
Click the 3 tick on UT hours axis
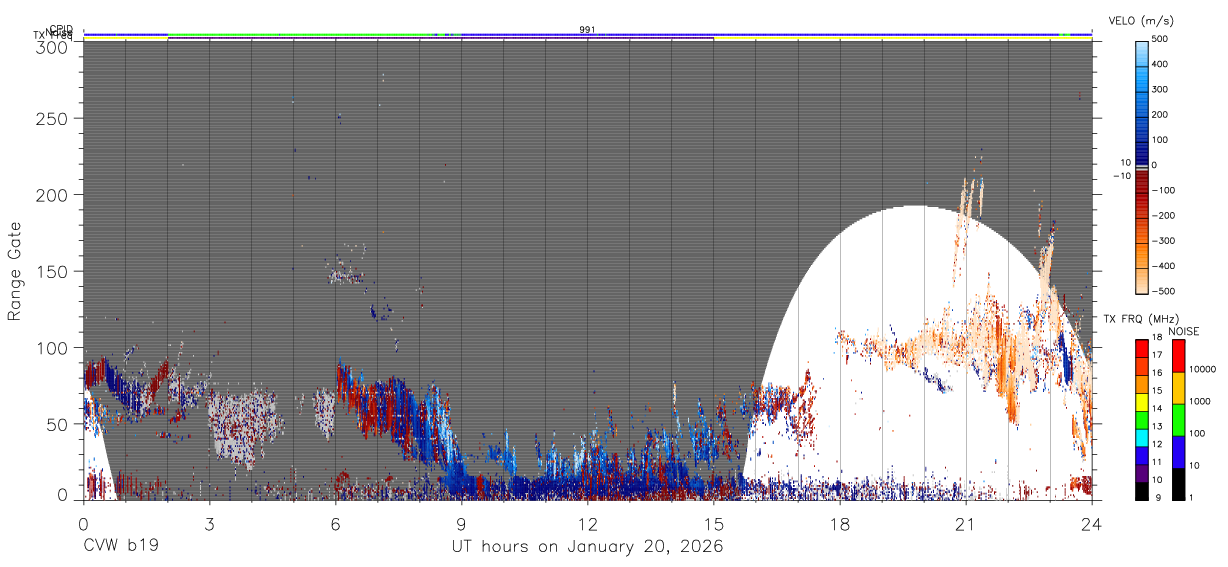coord(209,523)
